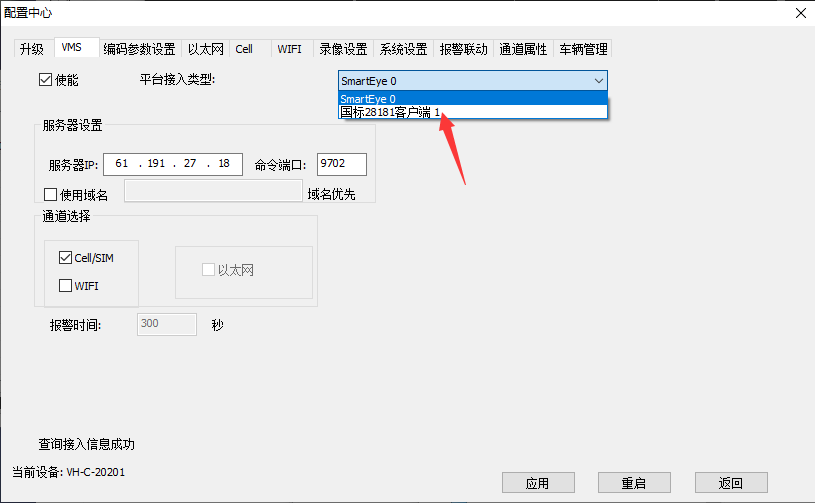Enable the 使用域名 checkbox

click(51, 194)
